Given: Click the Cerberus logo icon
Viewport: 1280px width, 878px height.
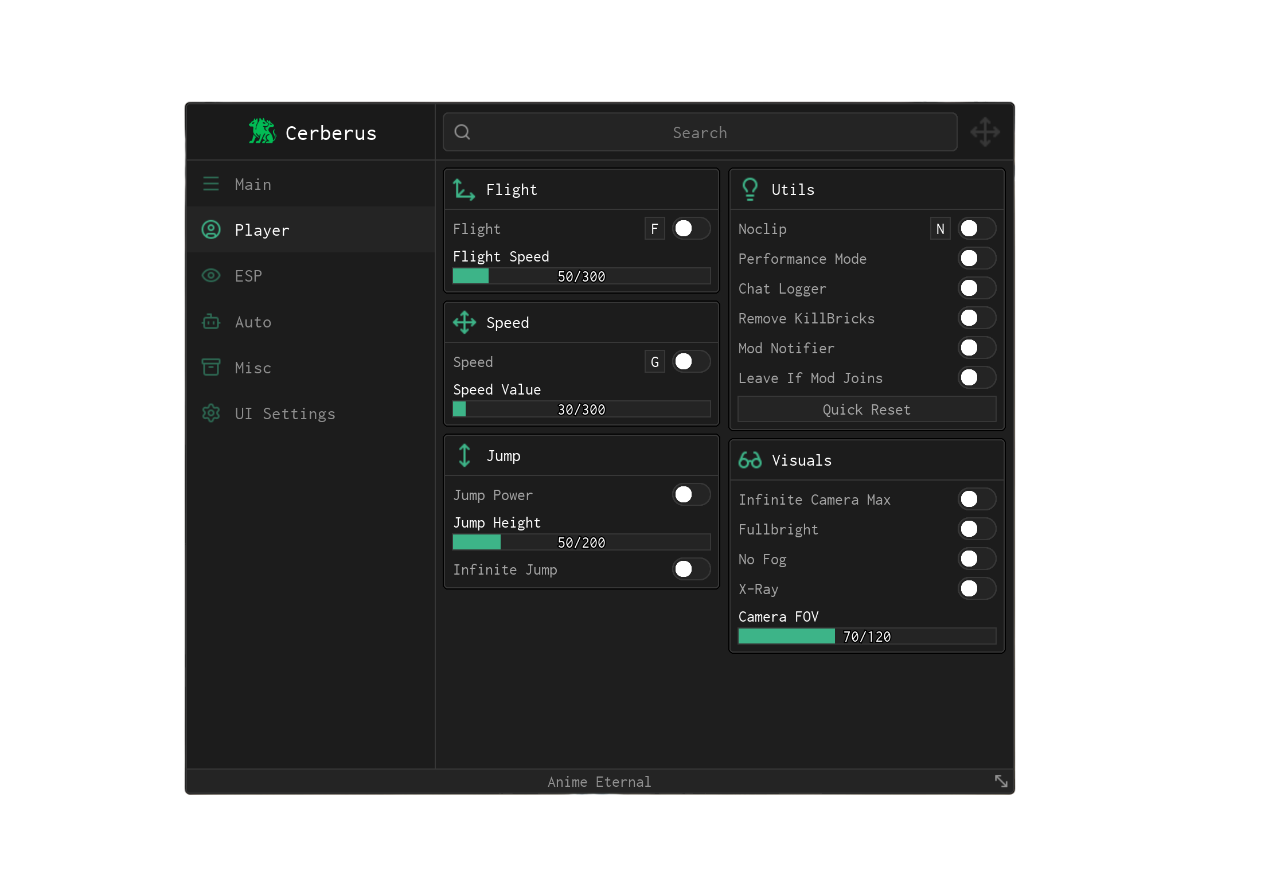Looking at the screenshot, I should pyautogui.click(x=262, y=132).
